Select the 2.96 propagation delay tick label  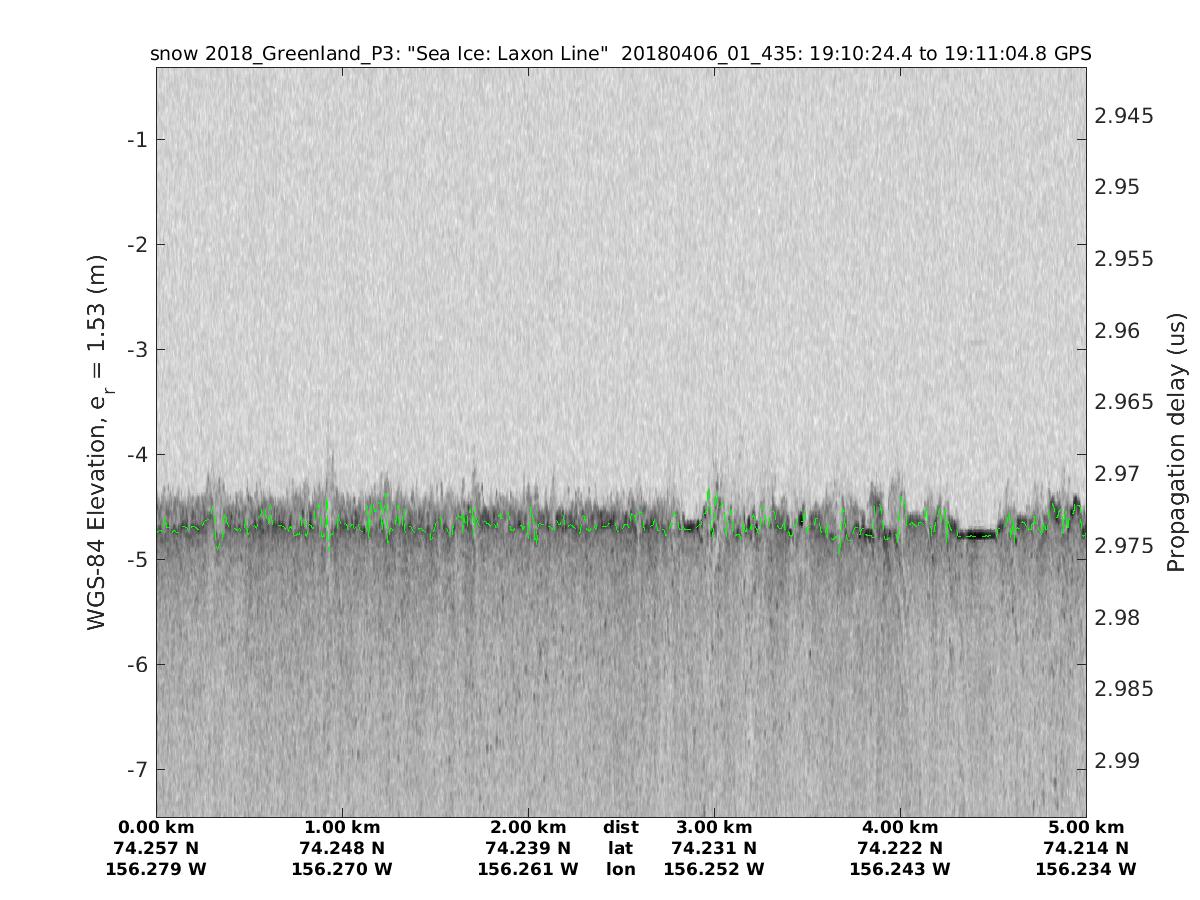[x=1120, y=331]
